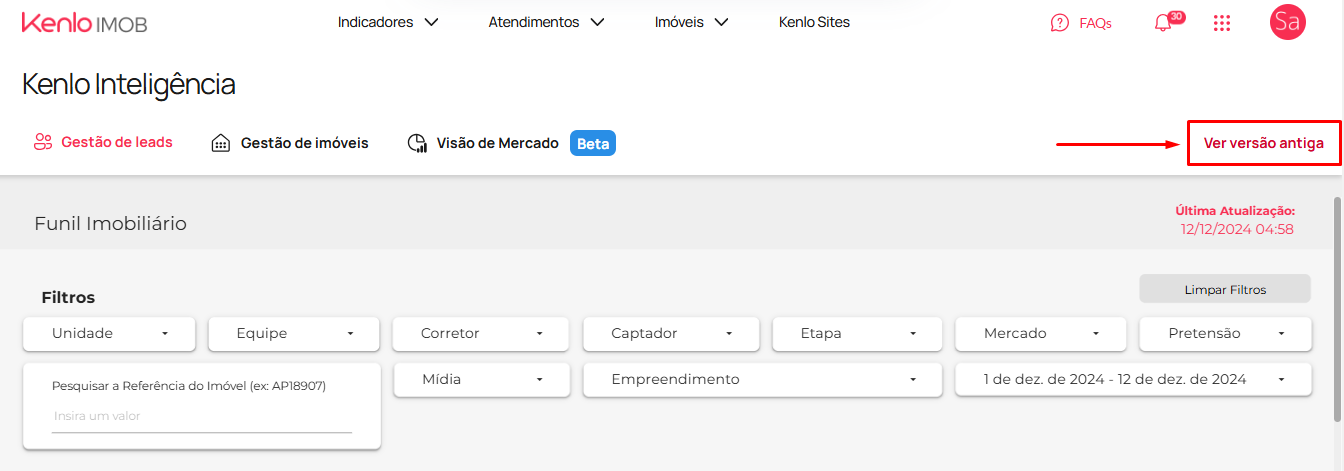Open the FAQs link text
This screenshot has height=471, width=1344.
[x=1095, y=23]
